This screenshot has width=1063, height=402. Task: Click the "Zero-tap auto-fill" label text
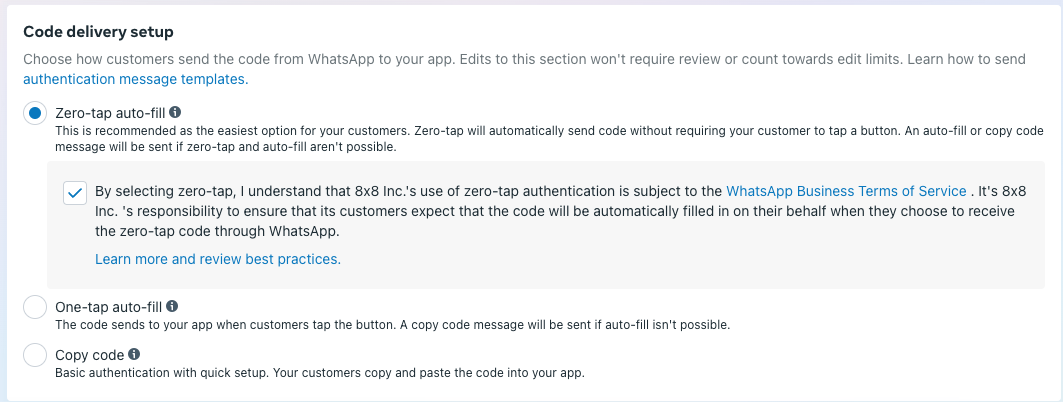point(111,113)
